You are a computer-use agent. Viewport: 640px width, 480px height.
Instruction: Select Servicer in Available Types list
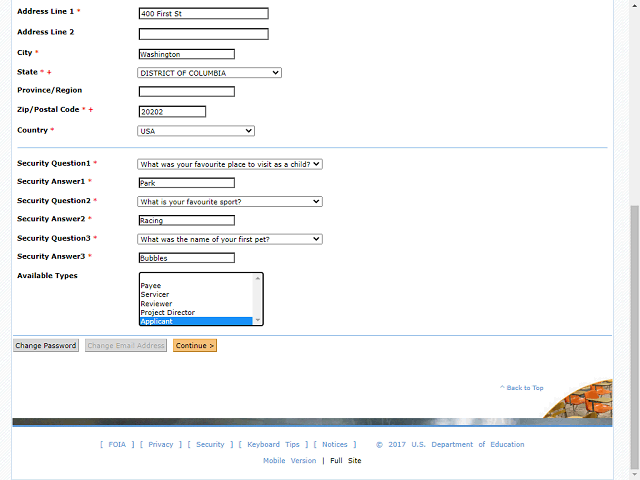click(196, 295)
